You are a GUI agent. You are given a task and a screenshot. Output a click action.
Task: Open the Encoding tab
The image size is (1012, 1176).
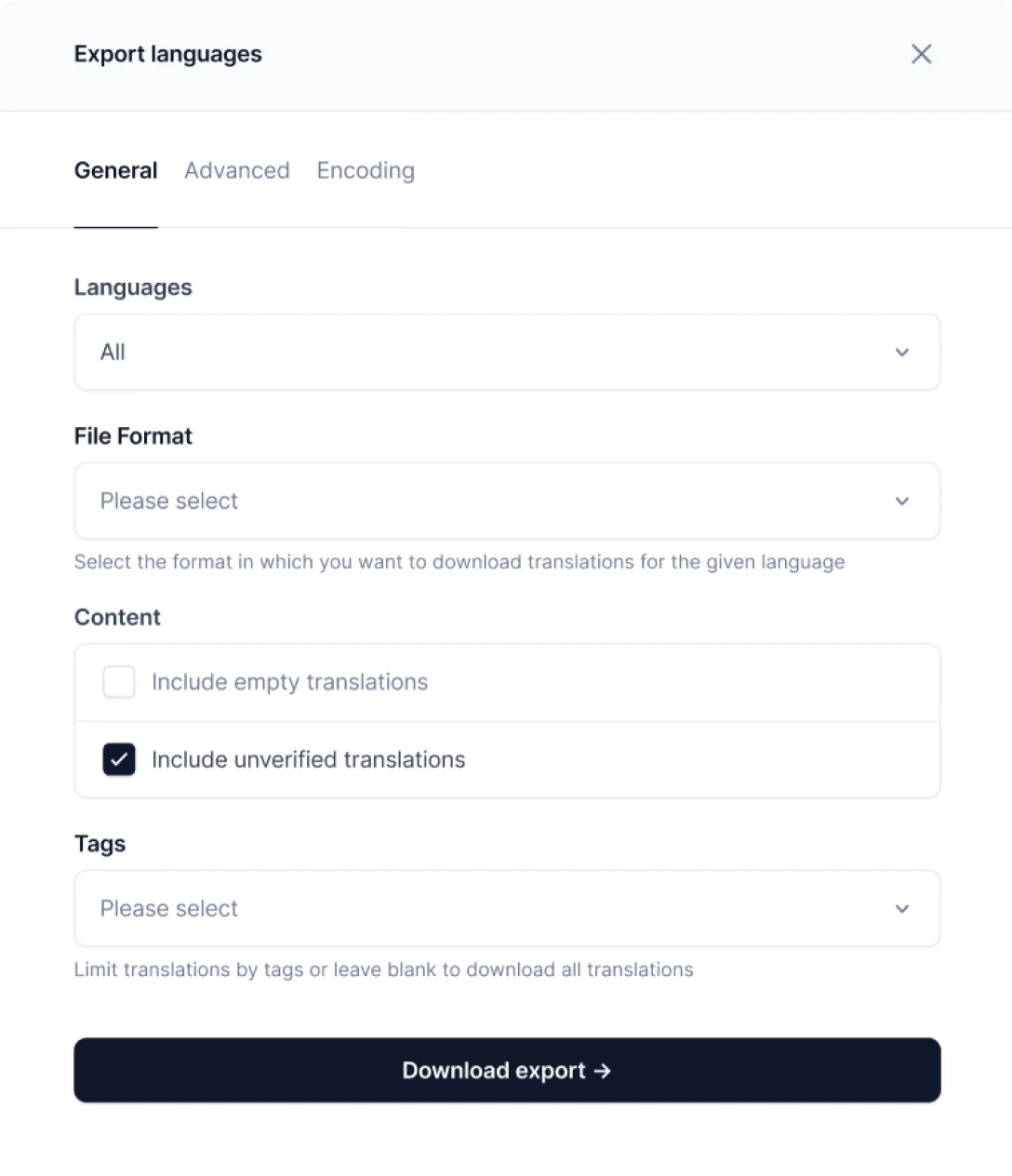(366, 170)
